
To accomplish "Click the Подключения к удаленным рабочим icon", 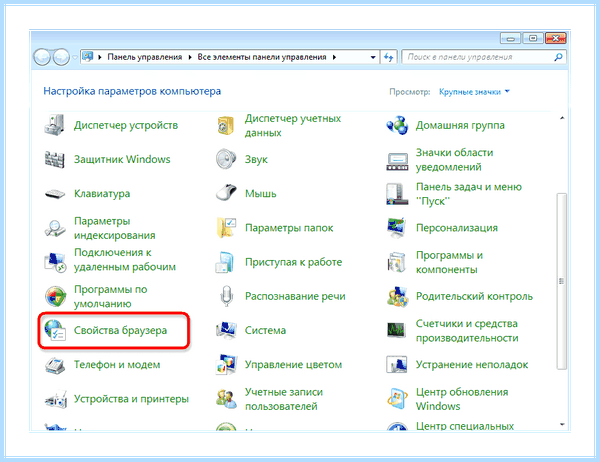I will point(54,262).
